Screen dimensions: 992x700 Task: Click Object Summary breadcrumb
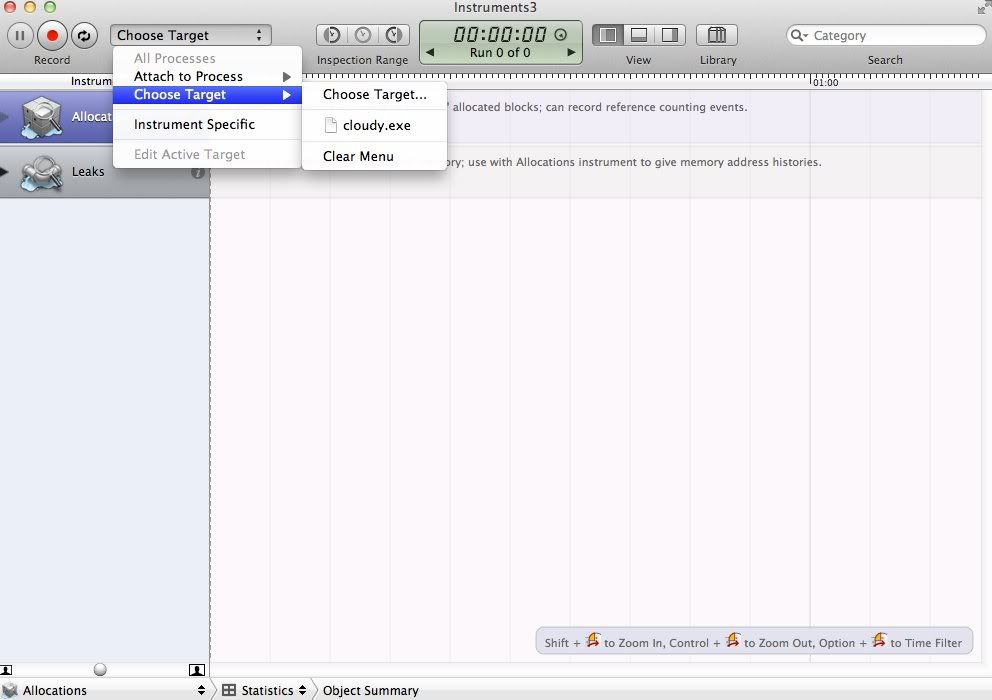point(371,691)
